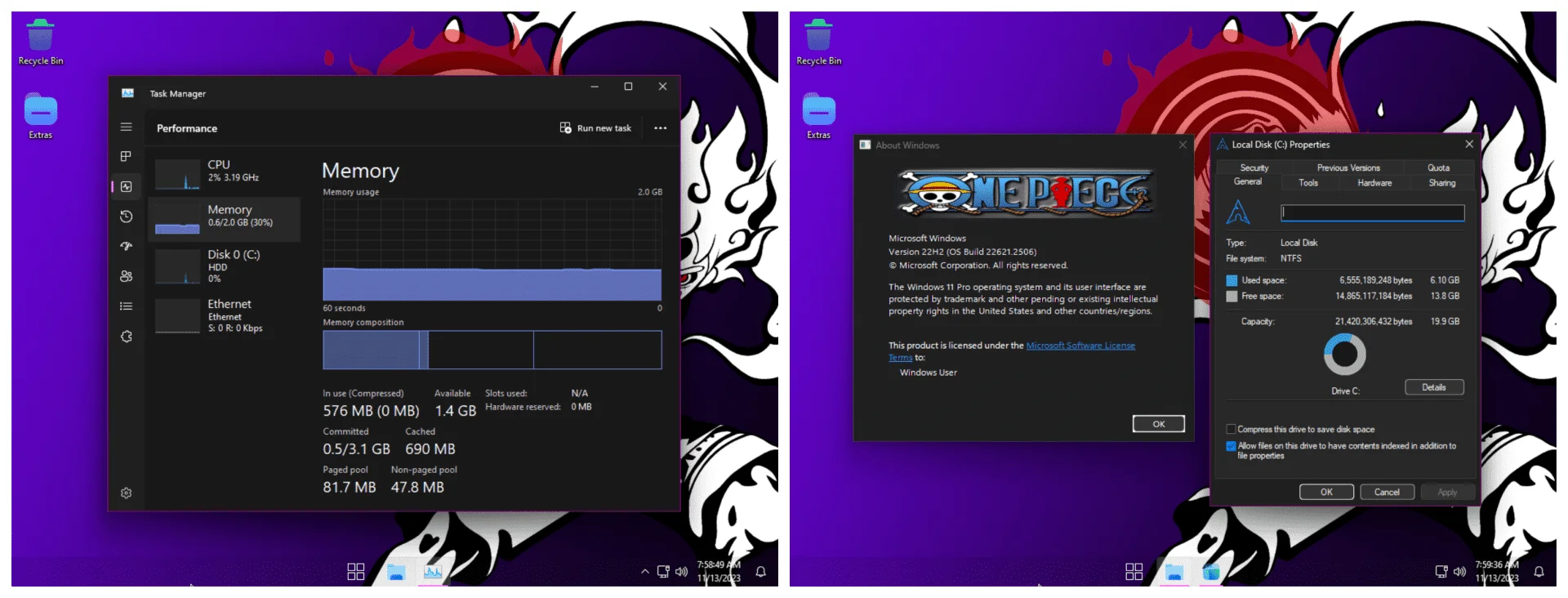Click network icon on the right taskbar
Viewport: 1568px width, 598px height.
[x=1441, y=571]
